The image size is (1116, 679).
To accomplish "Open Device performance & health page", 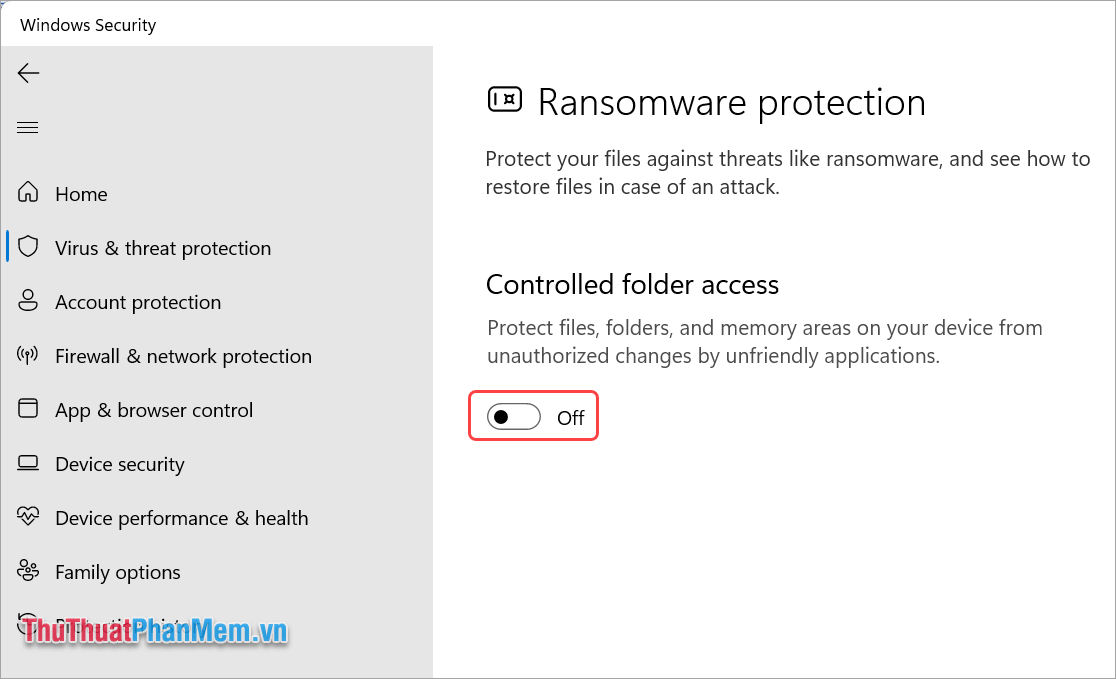I will tap(181, 517).
